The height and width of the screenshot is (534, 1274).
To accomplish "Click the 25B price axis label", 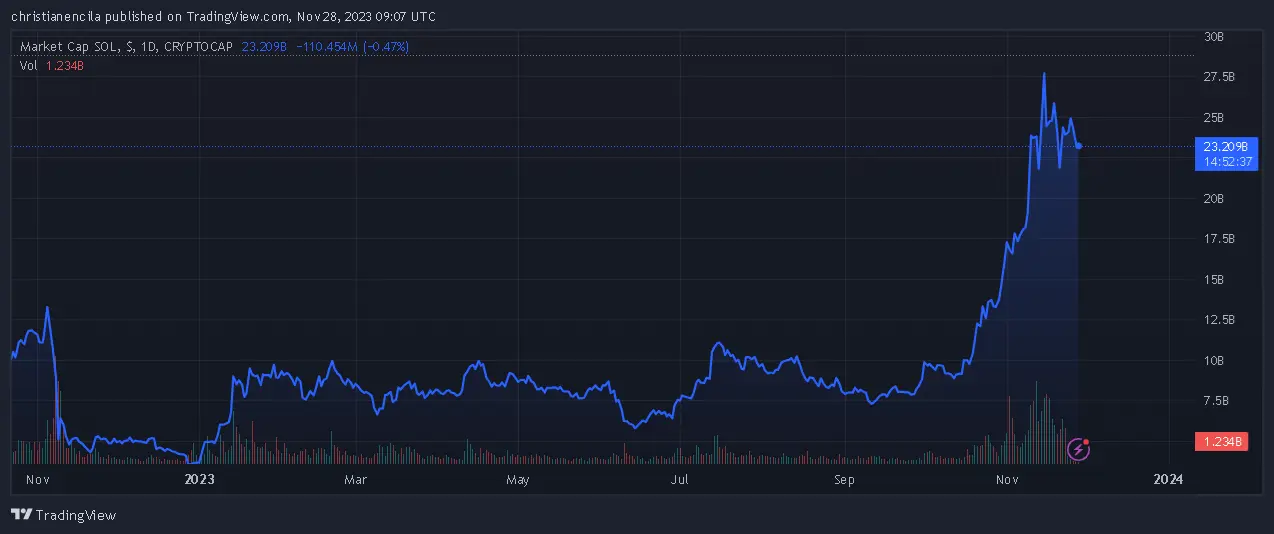I will pos(1214,117).
